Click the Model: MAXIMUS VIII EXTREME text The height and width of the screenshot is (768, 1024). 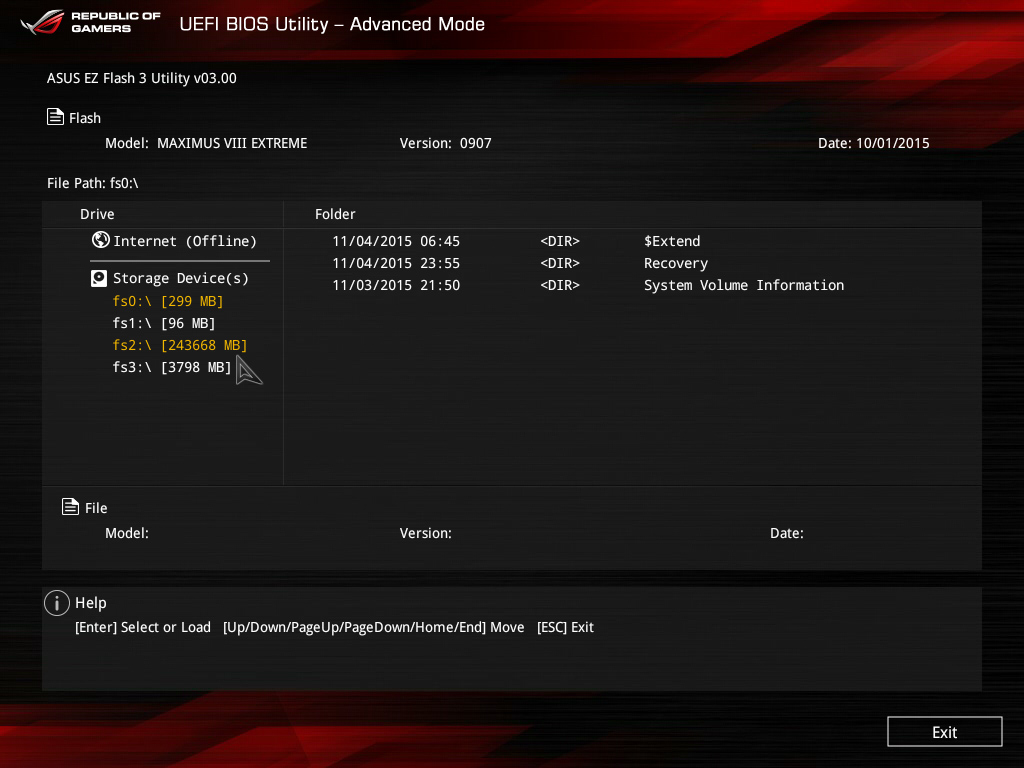(x=206, y=143)
